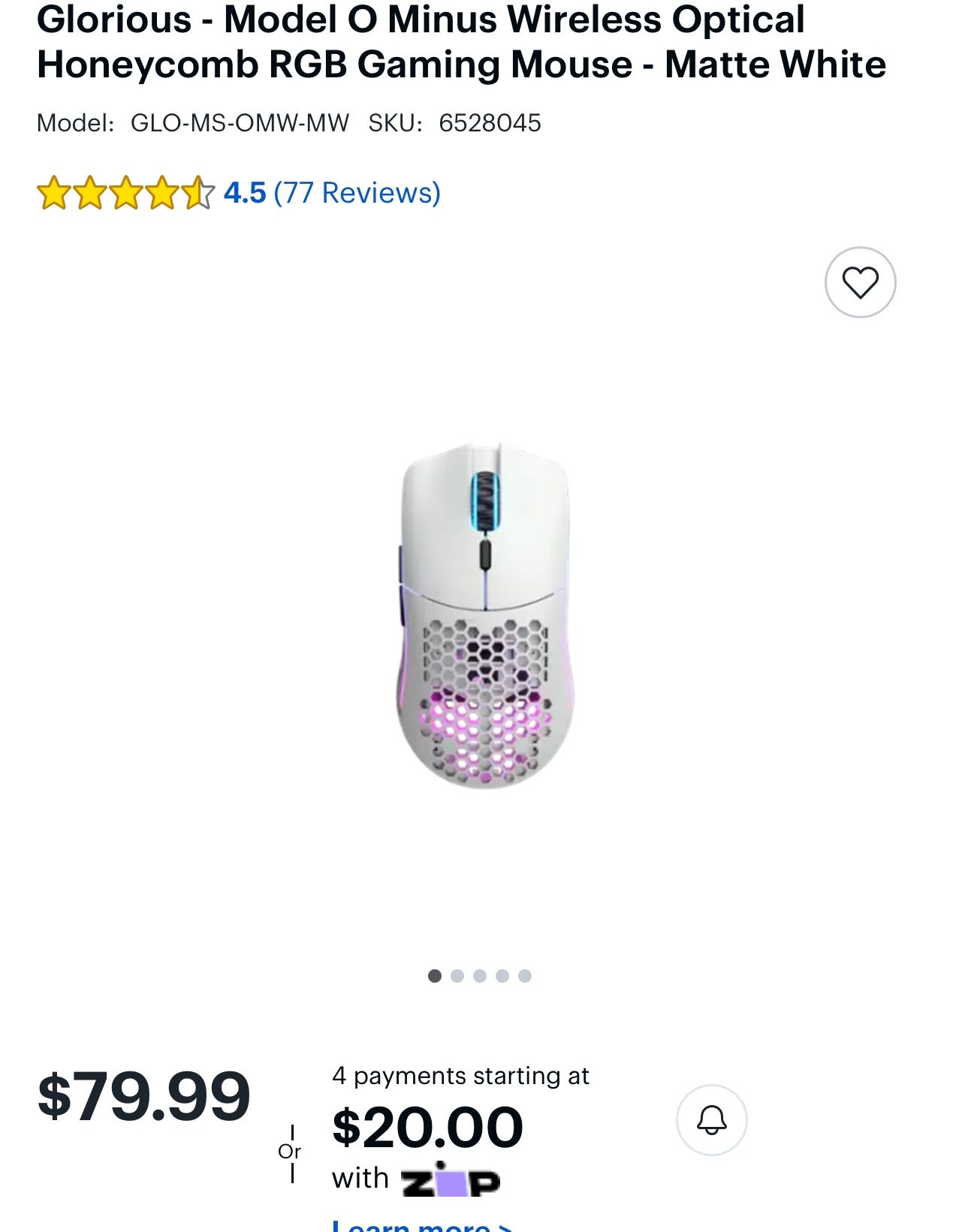Click the product title heading

click(462, 41)
